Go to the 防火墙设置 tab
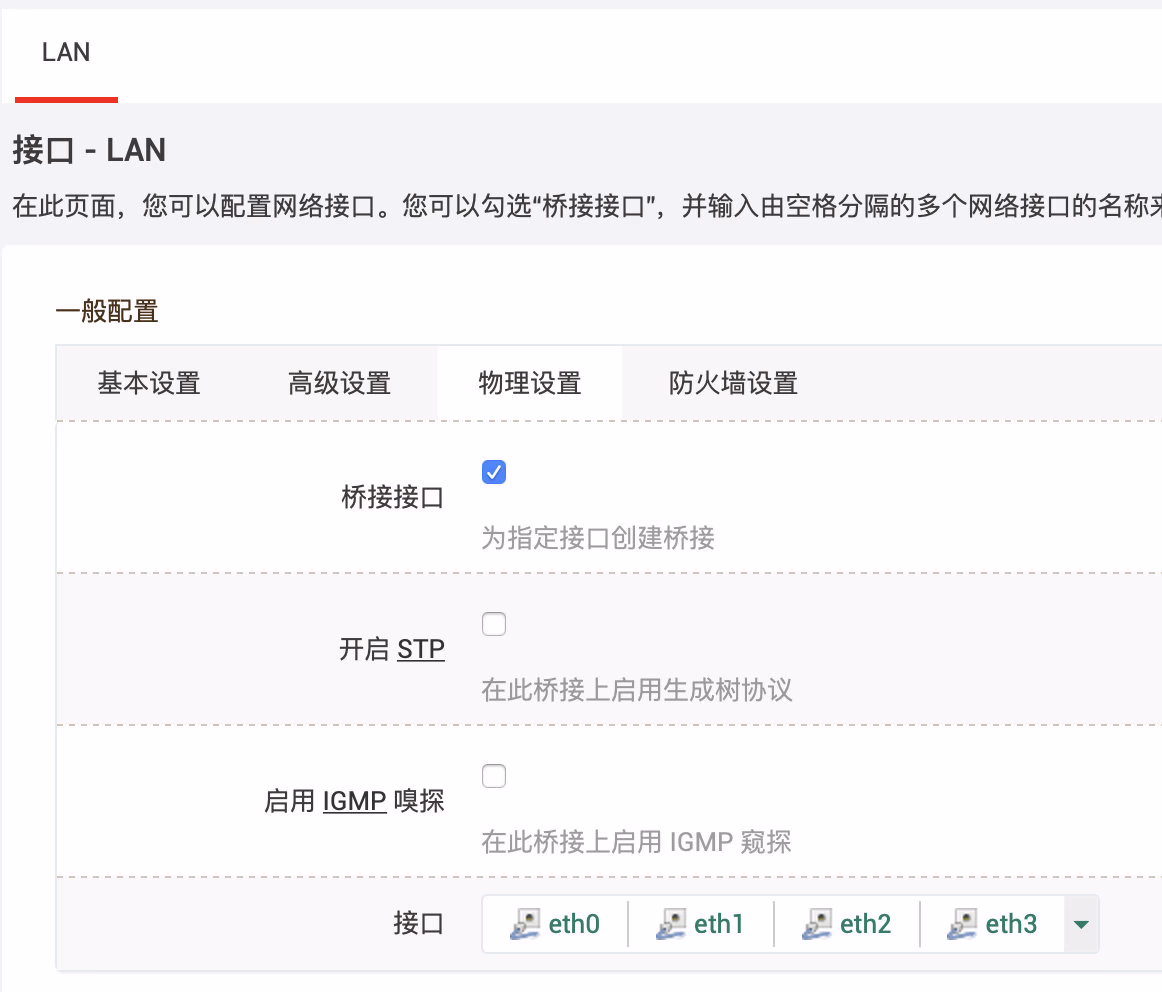This screenshot has width=1162, height=992. 733,383
